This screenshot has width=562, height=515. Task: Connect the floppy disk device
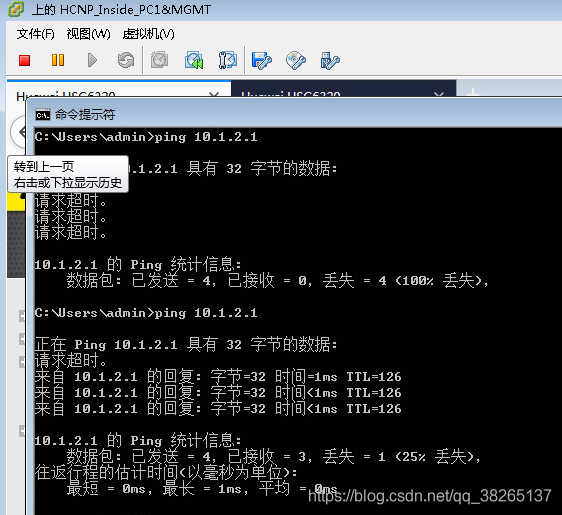pyautogui.click(x=262, y=60)
